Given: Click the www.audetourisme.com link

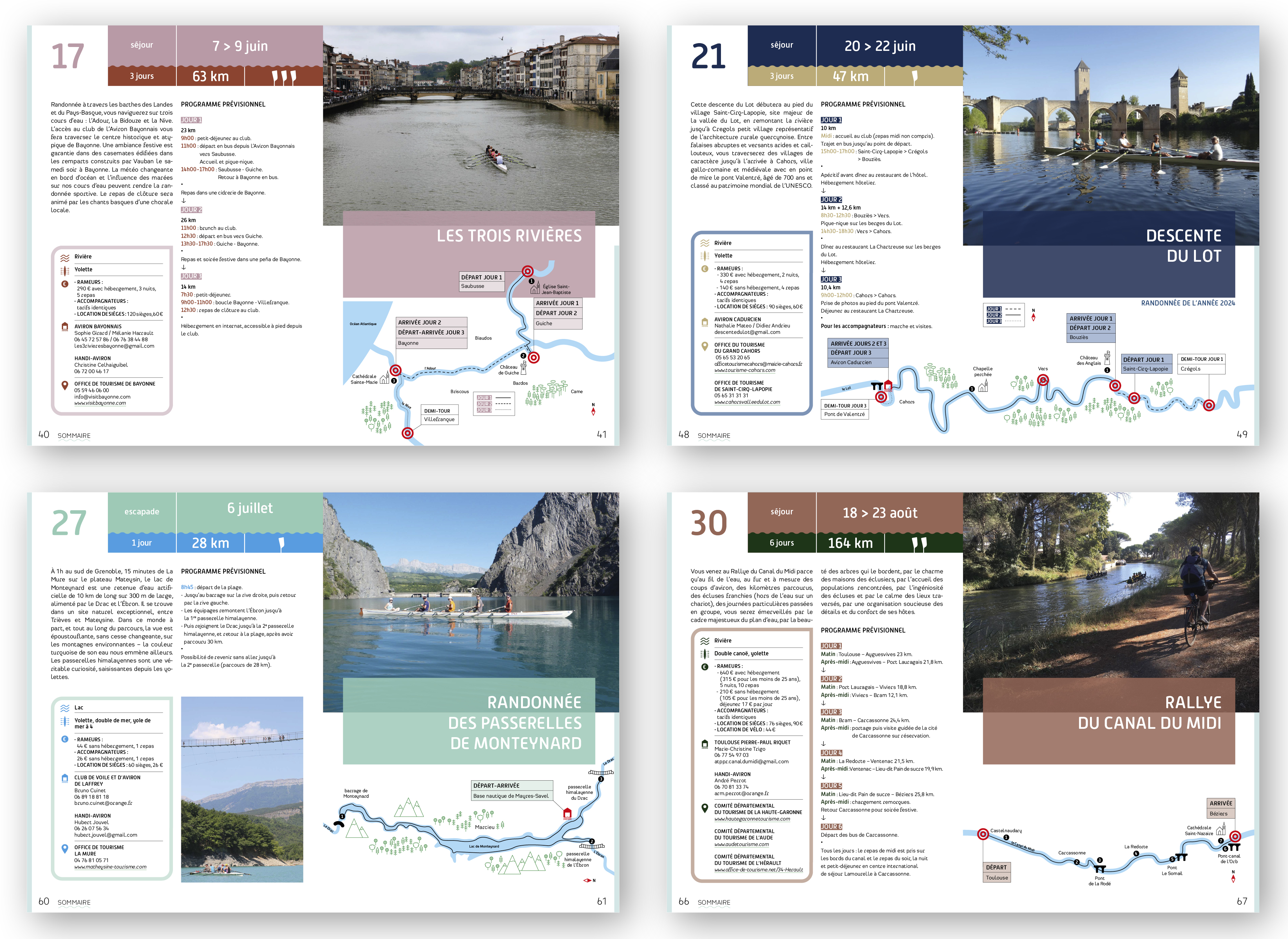Looking at the screenshot, I should pyautogui.click(x=741, y=843).
